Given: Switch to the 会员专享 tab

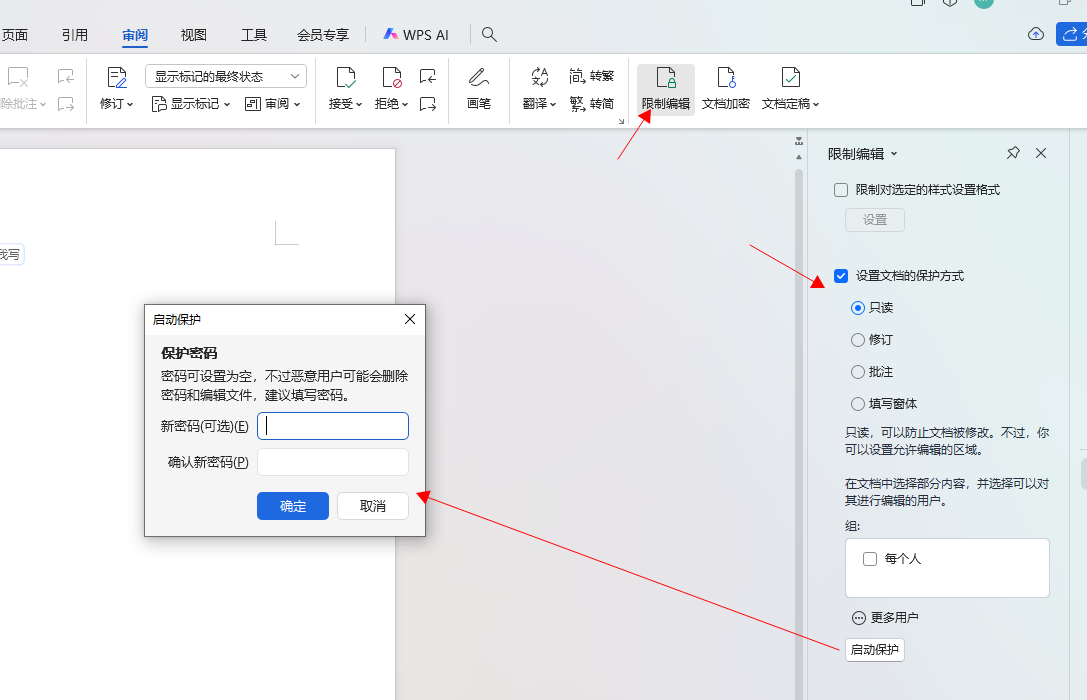Looking at the screenshot, I should click(x=322, y=35).
